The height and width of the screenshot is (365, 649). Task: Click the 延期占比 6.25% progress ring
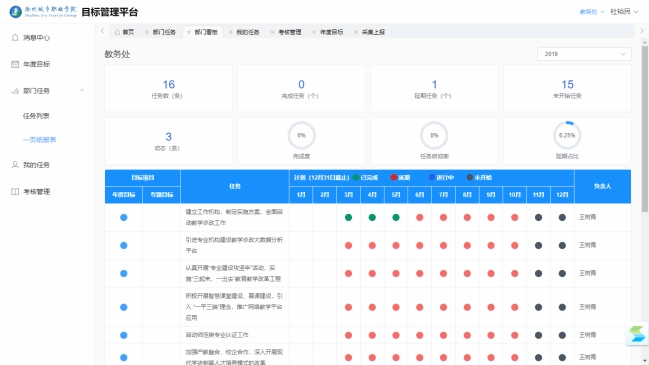coord(567,135)
